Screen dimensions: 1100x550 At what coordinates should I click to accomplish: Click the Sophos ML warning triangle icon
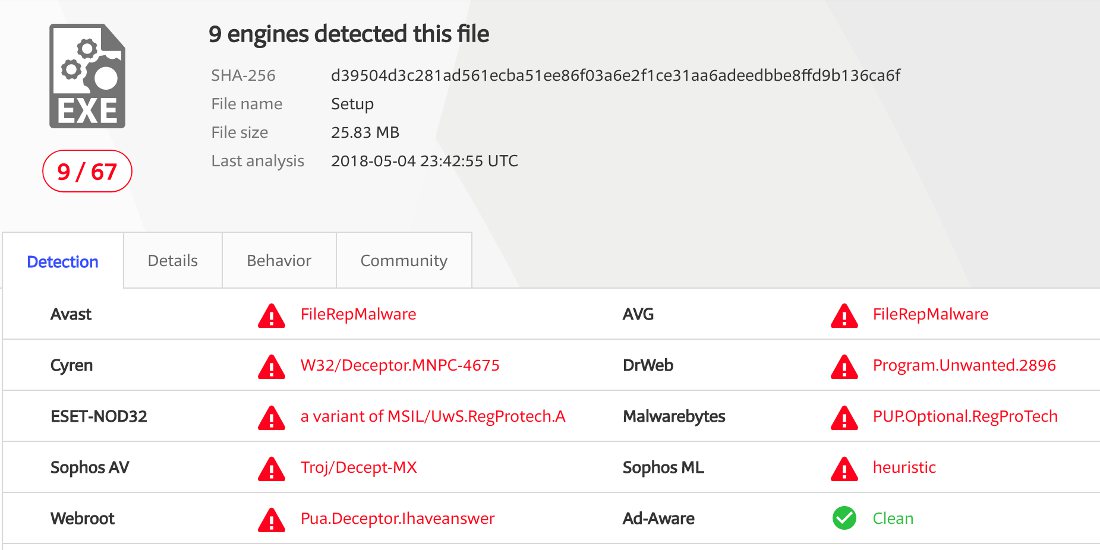click(844, 469)
